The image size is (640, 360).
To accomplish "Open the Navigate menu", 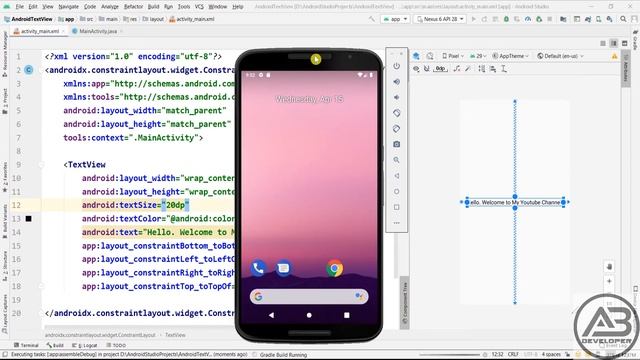I will pos(68,7).
